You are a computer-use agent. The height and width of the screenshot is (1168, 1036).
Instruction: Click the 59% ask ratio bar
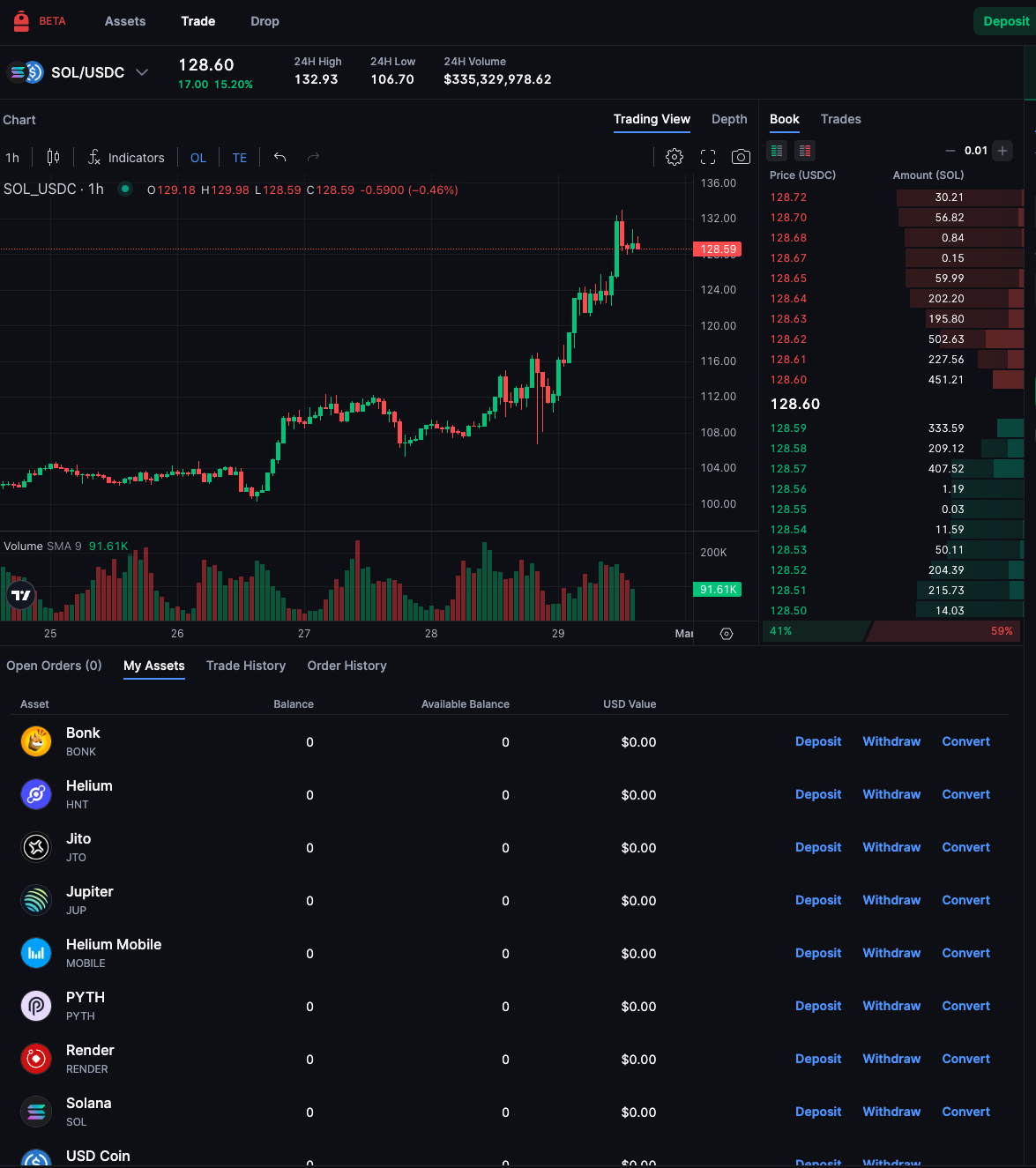tap(945, 631)
